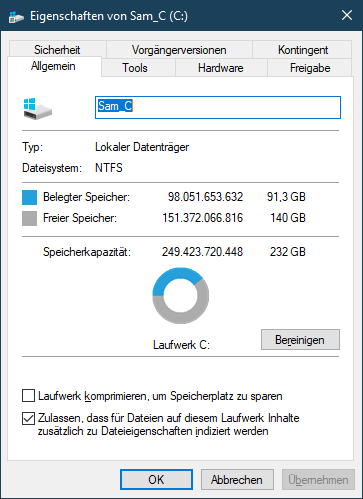
Task: Open the Kontingent tab
Action: point(303,49)
